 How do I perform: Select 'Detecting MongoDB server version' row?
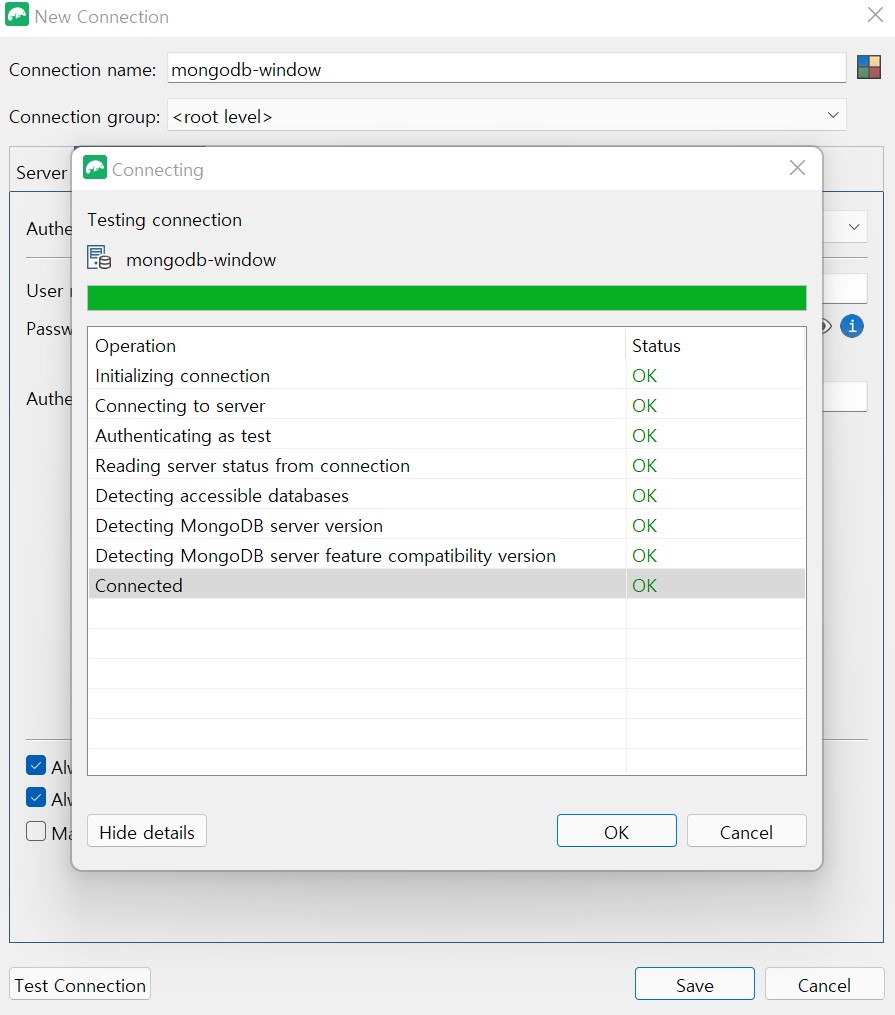[x=447, y=526]
